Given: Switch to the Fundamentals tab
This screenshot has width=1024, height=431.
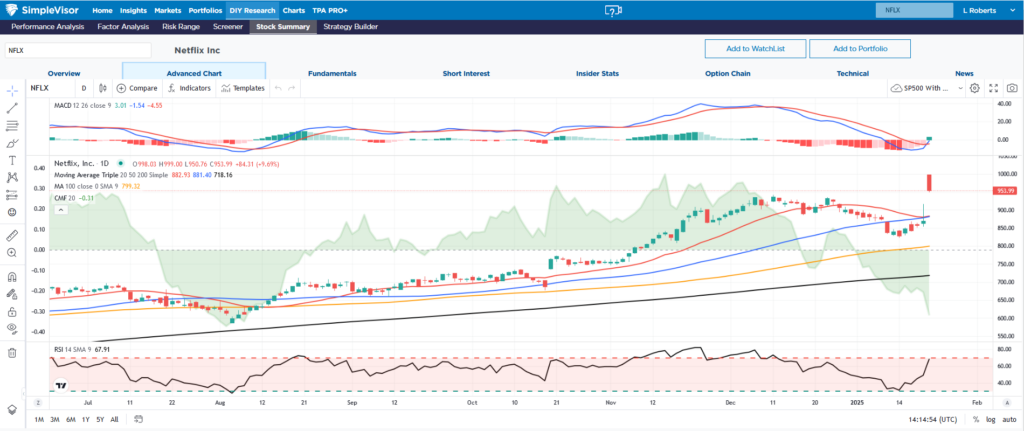Looking at the screenshot, I should pos(332,74).
